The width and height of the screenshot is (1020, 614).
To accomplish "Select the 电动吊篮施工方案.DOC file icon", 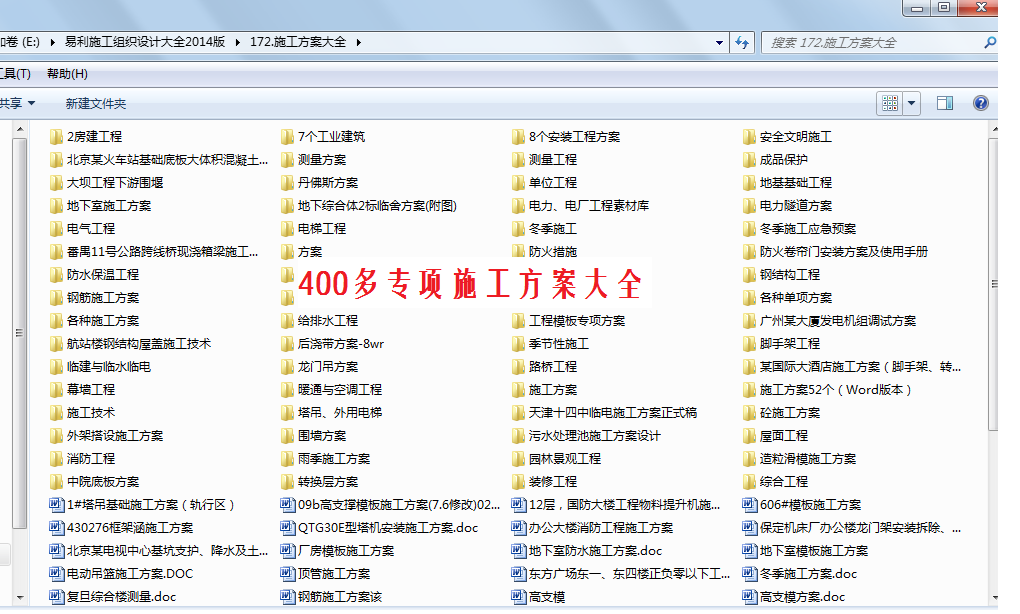I will [x=57, y=574].
